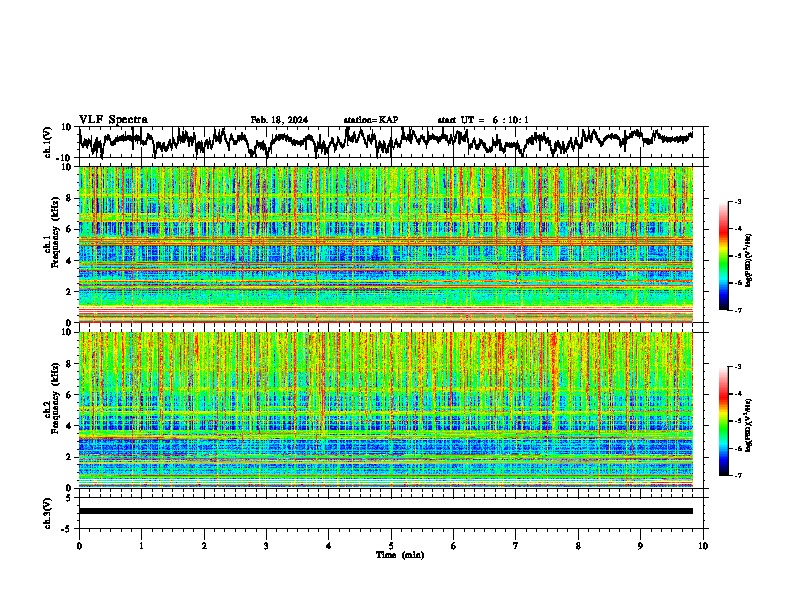Click the '-3' value on ch.1 colorbar
The height and width of the screenshot is (612, 792).
[737, 201]
